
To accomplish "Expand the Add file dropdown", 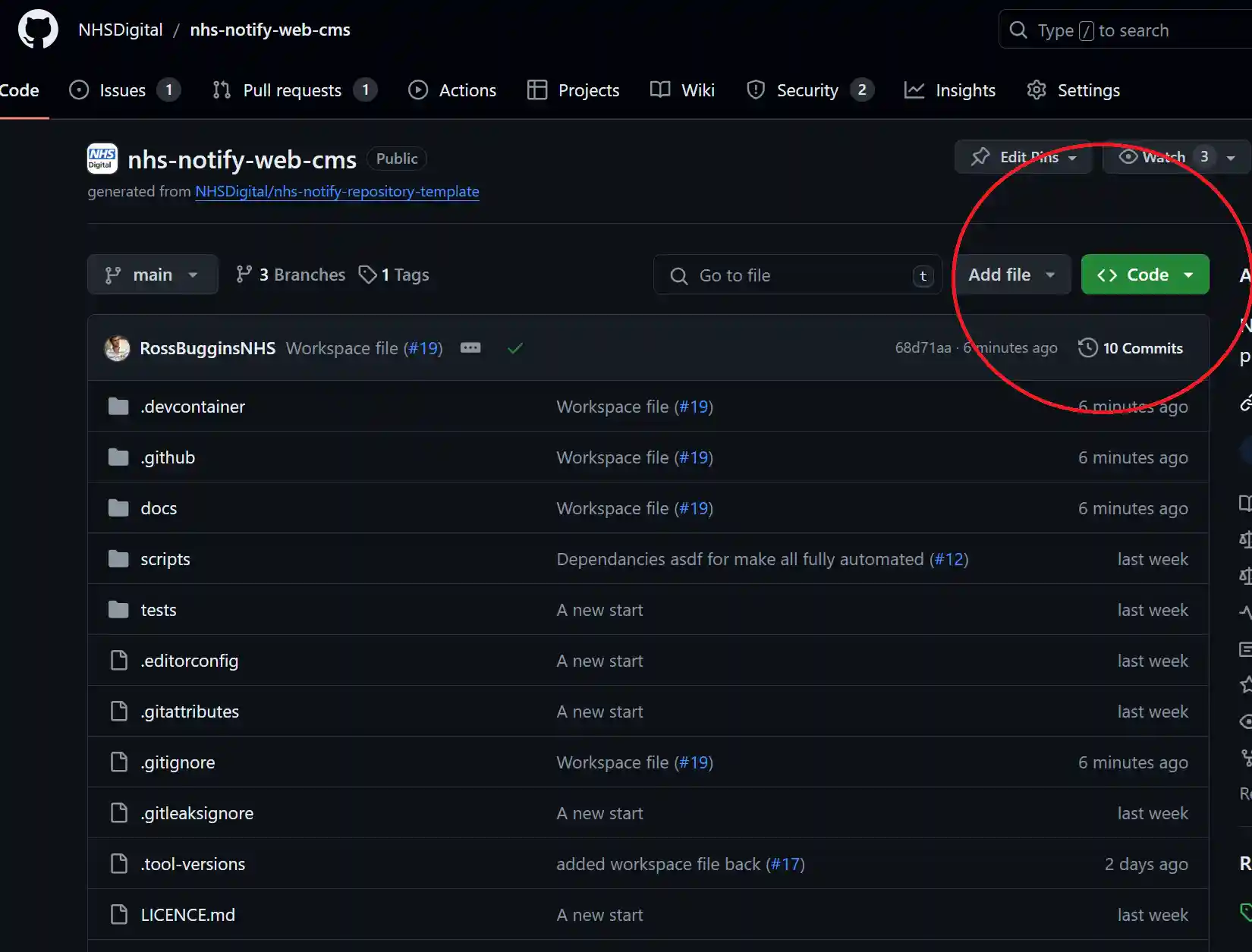I will coord(1011,275).
